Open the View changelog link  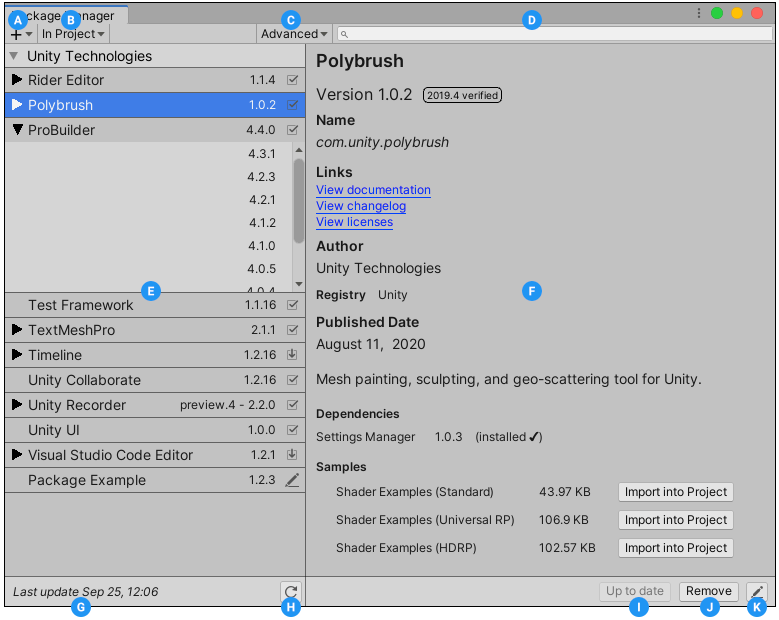[361, 206]
